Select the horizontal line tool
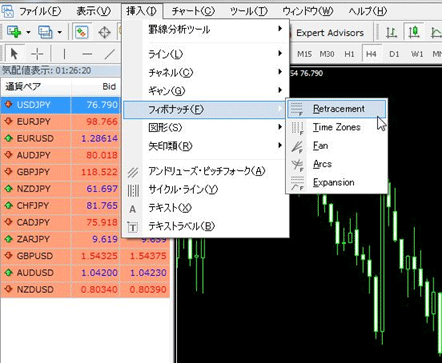Viewport: 442px width, 363px height. pos(87,53)
